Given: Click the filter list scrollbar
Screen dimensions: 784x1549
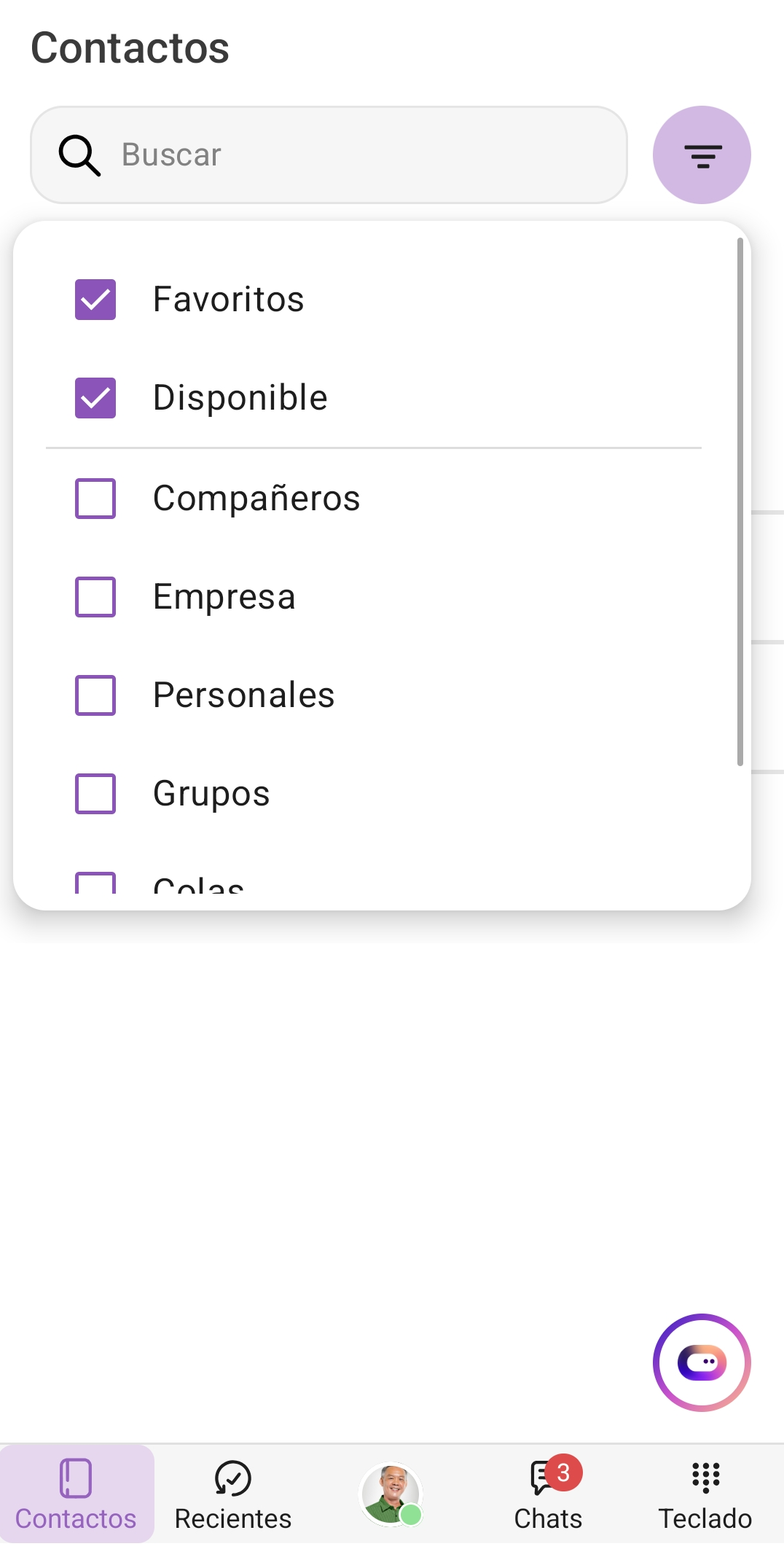Looking at the screenshot, I should (740, 502).
